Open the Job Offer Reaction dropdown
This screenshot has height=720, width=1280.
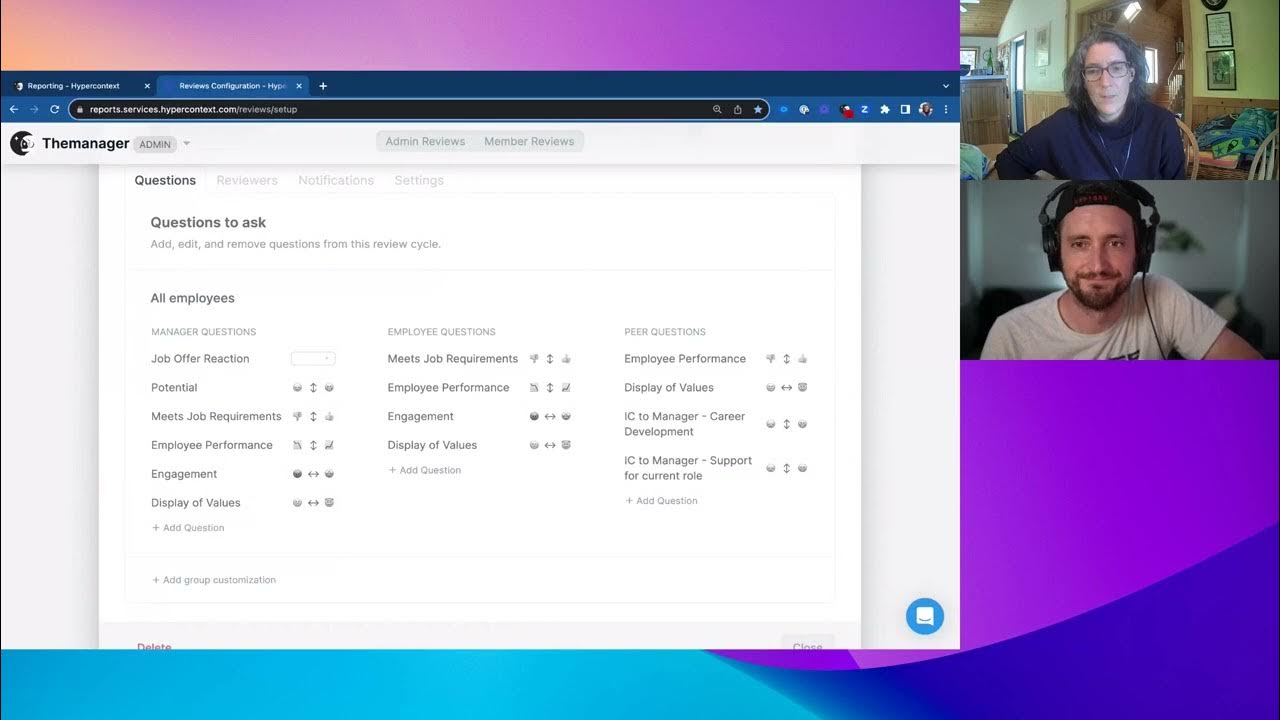point(313,359)
